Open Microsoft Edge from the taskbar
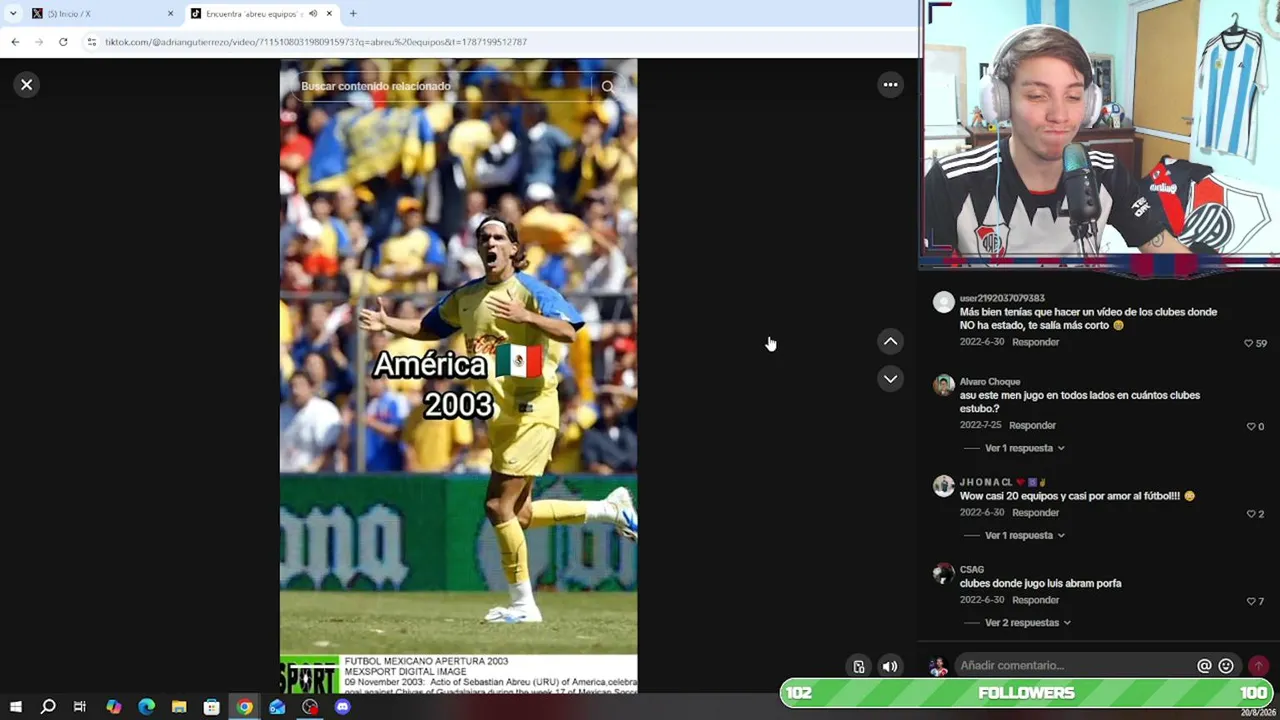 [x=146, y=707]
